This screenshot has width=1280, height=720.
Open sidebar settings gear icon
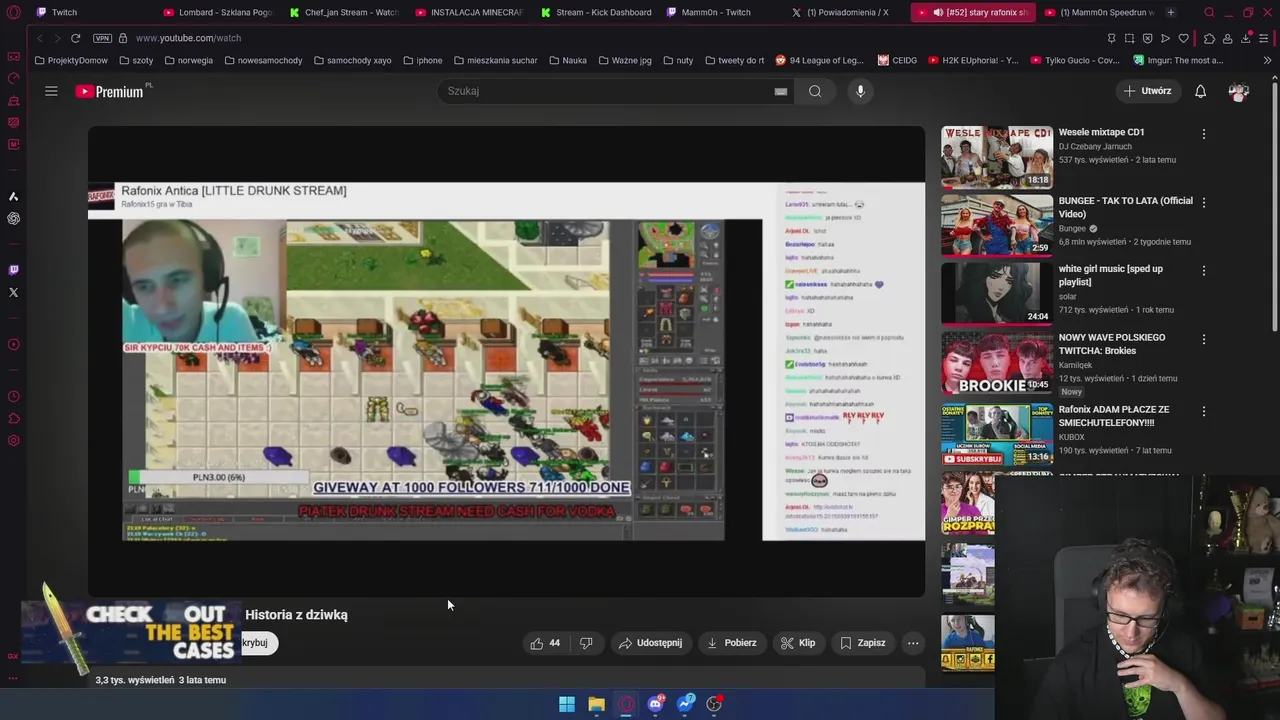13,441
